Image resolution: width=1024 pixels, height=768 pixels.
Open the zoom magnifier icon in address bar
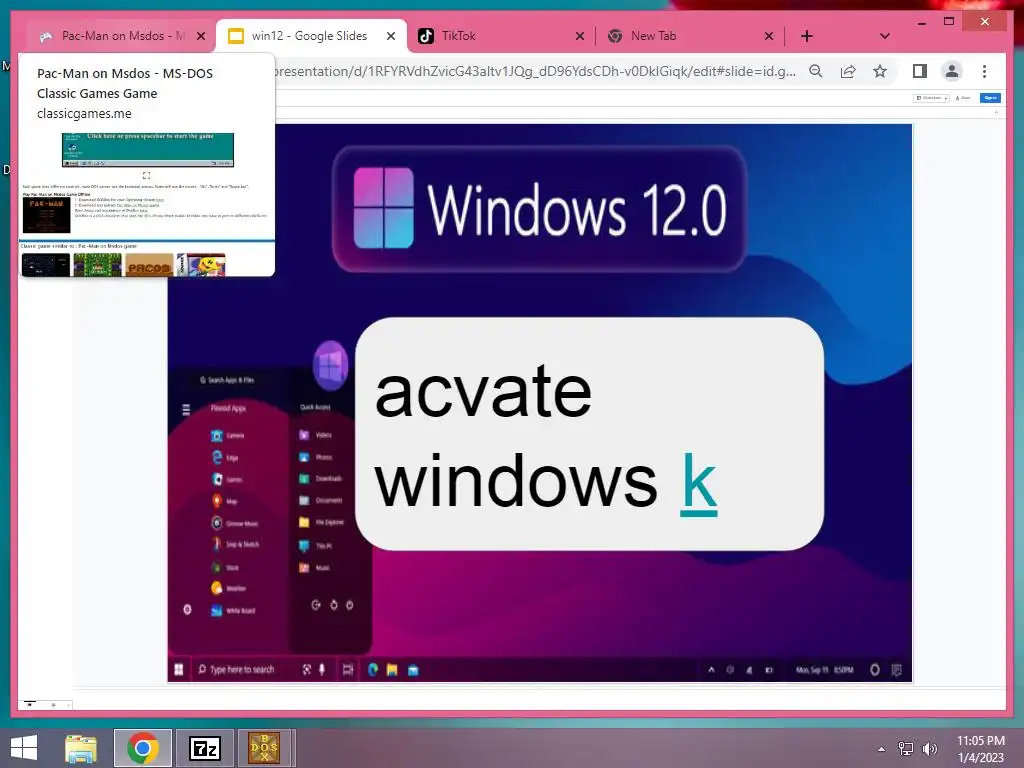pyautogui.click(x=816, y=71)
